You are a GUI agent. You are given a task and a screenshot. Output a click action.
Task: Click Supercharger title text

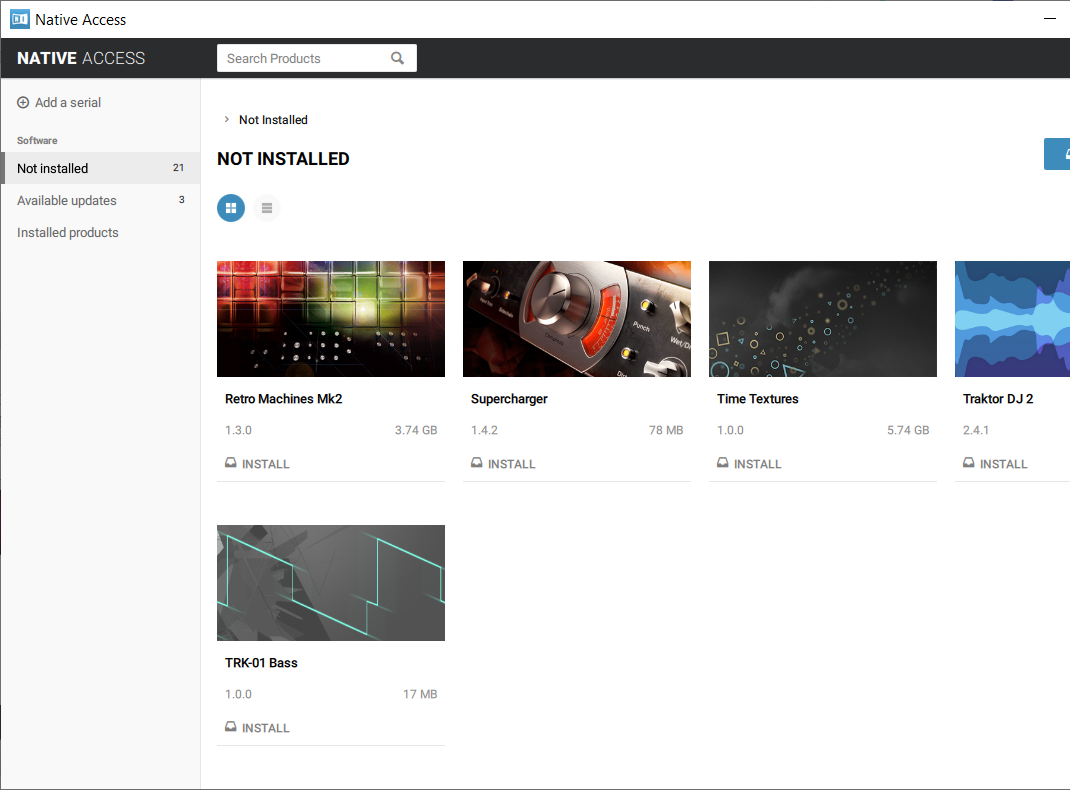pos(509,398)
